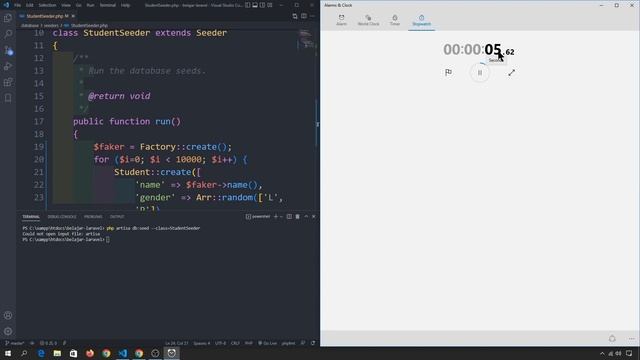
Task: Click the breadcrumb StudentSeeder.php item
Action: tap(89, 26)
